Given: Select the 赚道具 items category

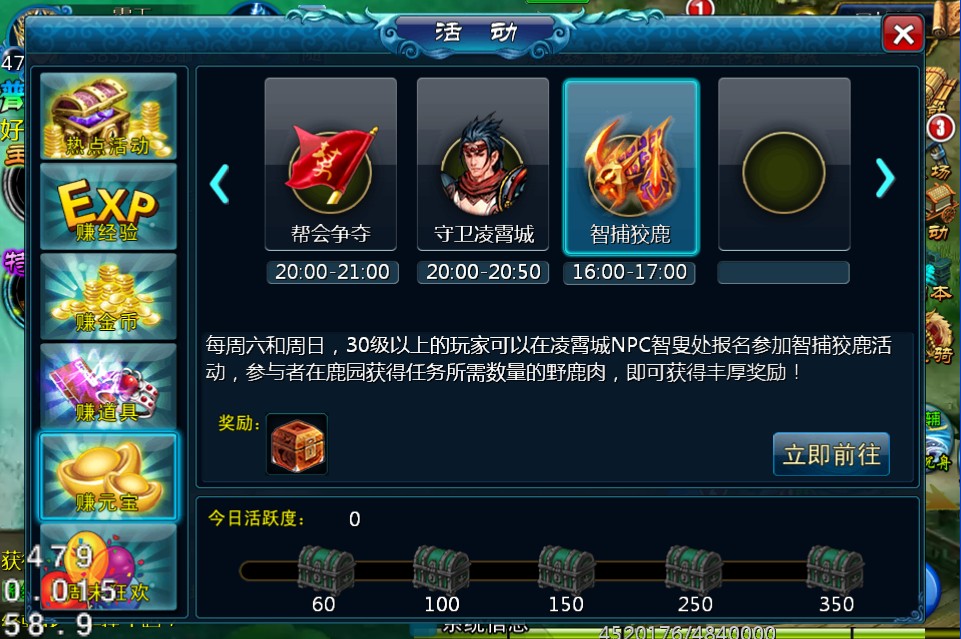Looking at the screenshot, I should (x=108, y=386).
